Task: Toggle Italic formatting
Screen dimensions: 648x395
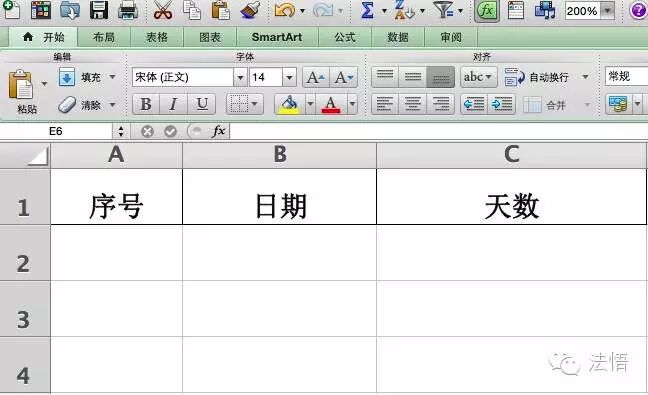Action: click(x=174, y=104)
